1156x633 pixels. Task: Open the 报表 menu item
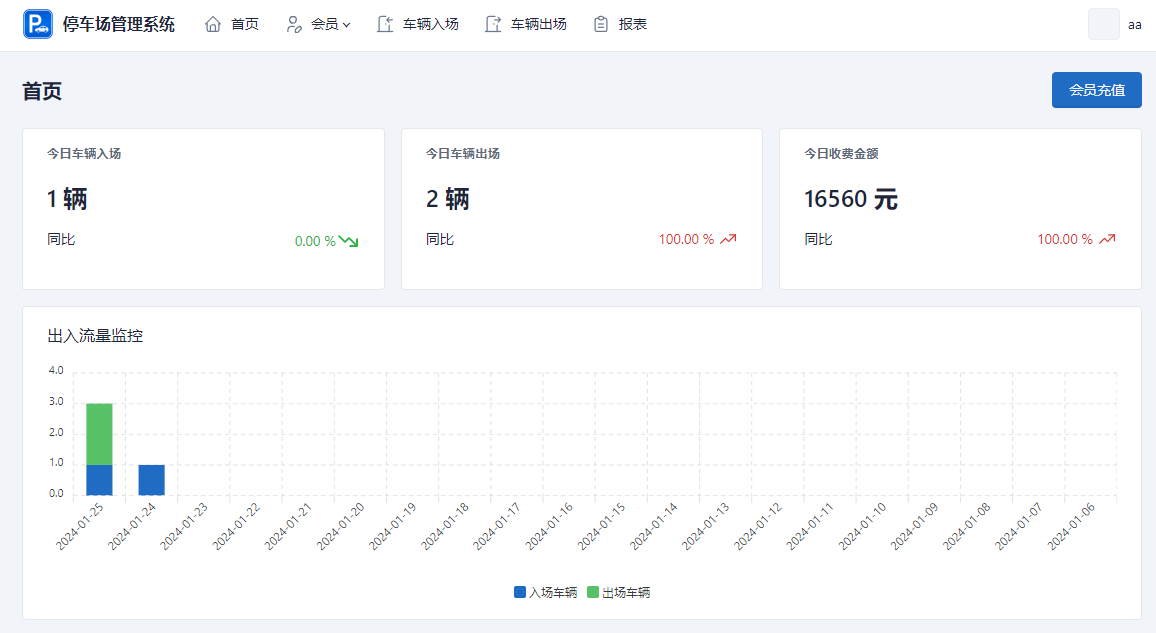(x=633, y=24)
